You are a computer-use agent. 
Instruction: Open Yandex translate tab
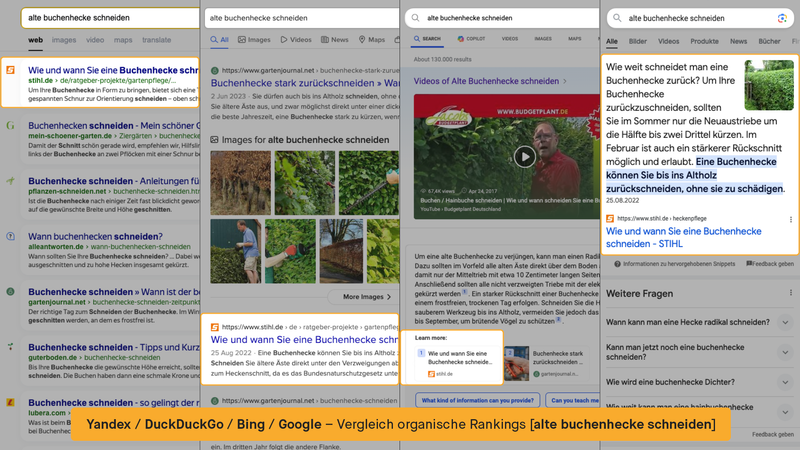[x=157, y=40]
